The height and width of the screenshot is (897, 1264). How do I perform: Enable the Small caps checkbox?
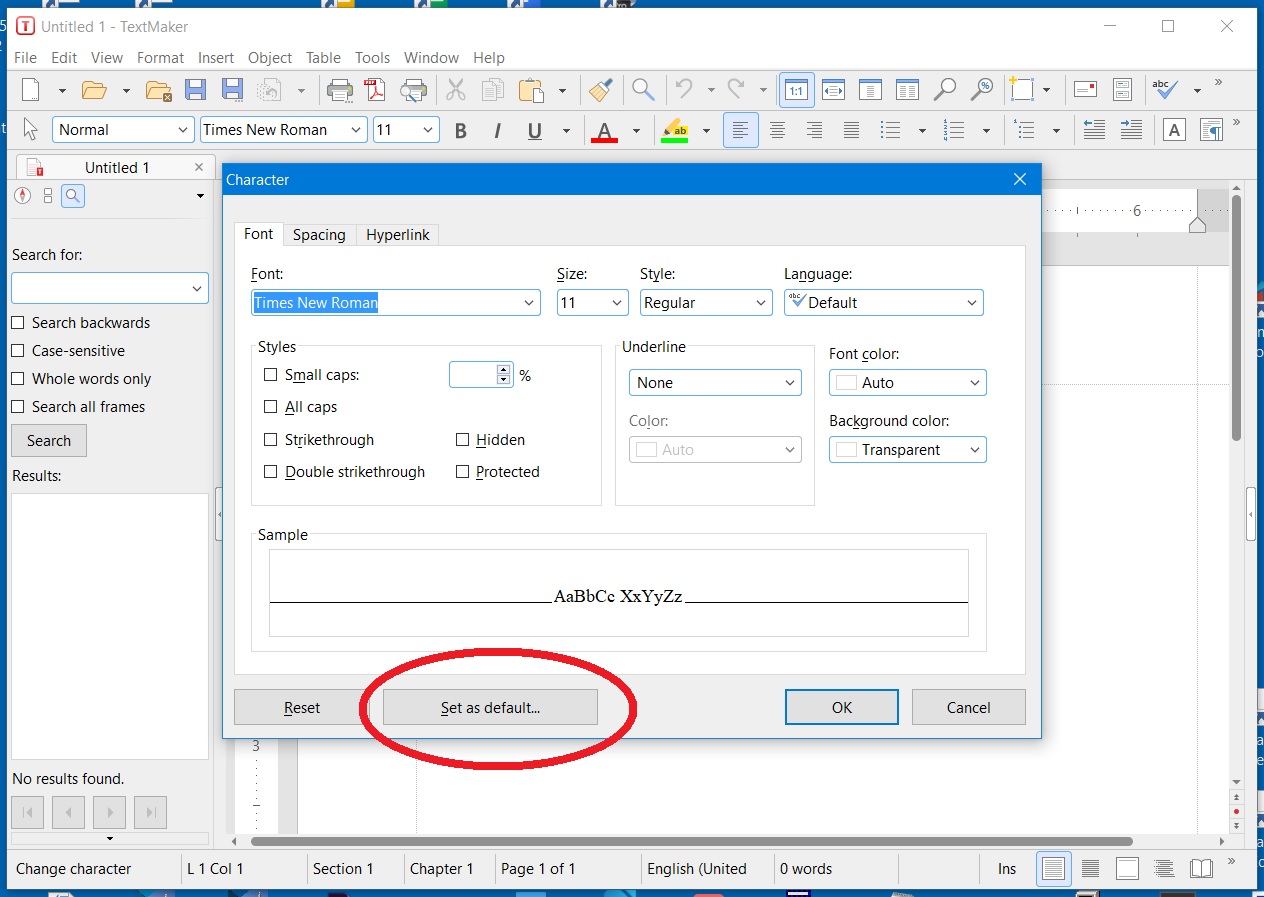[270, 375]
